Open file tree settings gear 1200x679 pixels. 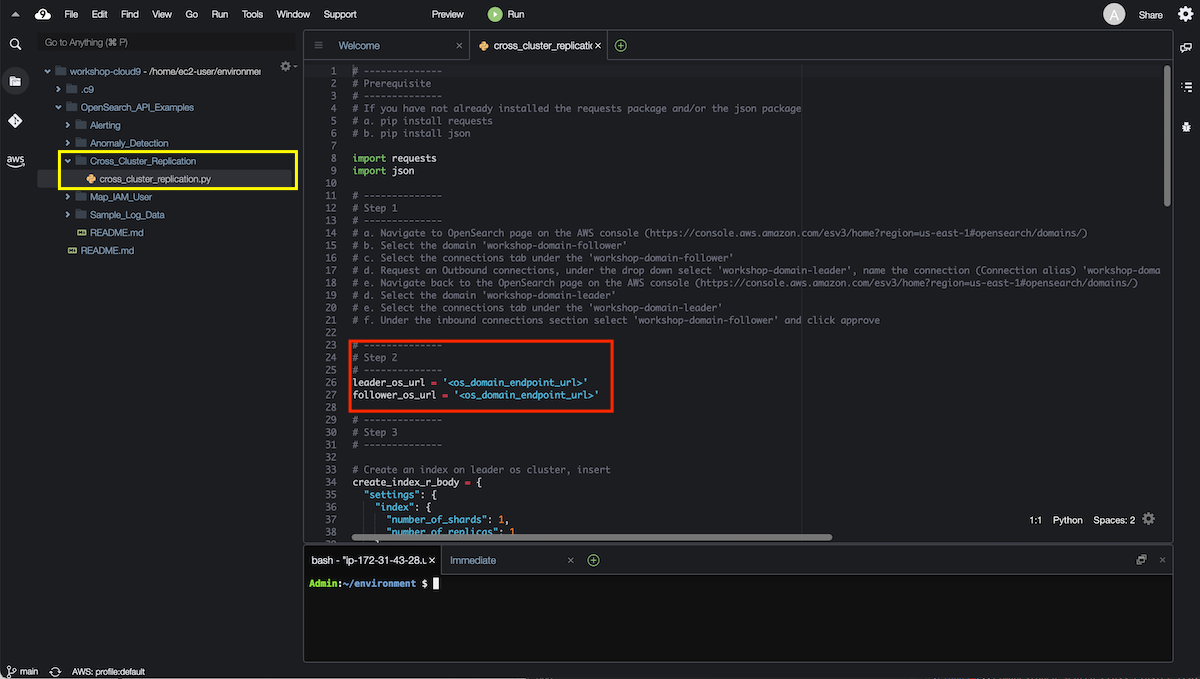285,66
